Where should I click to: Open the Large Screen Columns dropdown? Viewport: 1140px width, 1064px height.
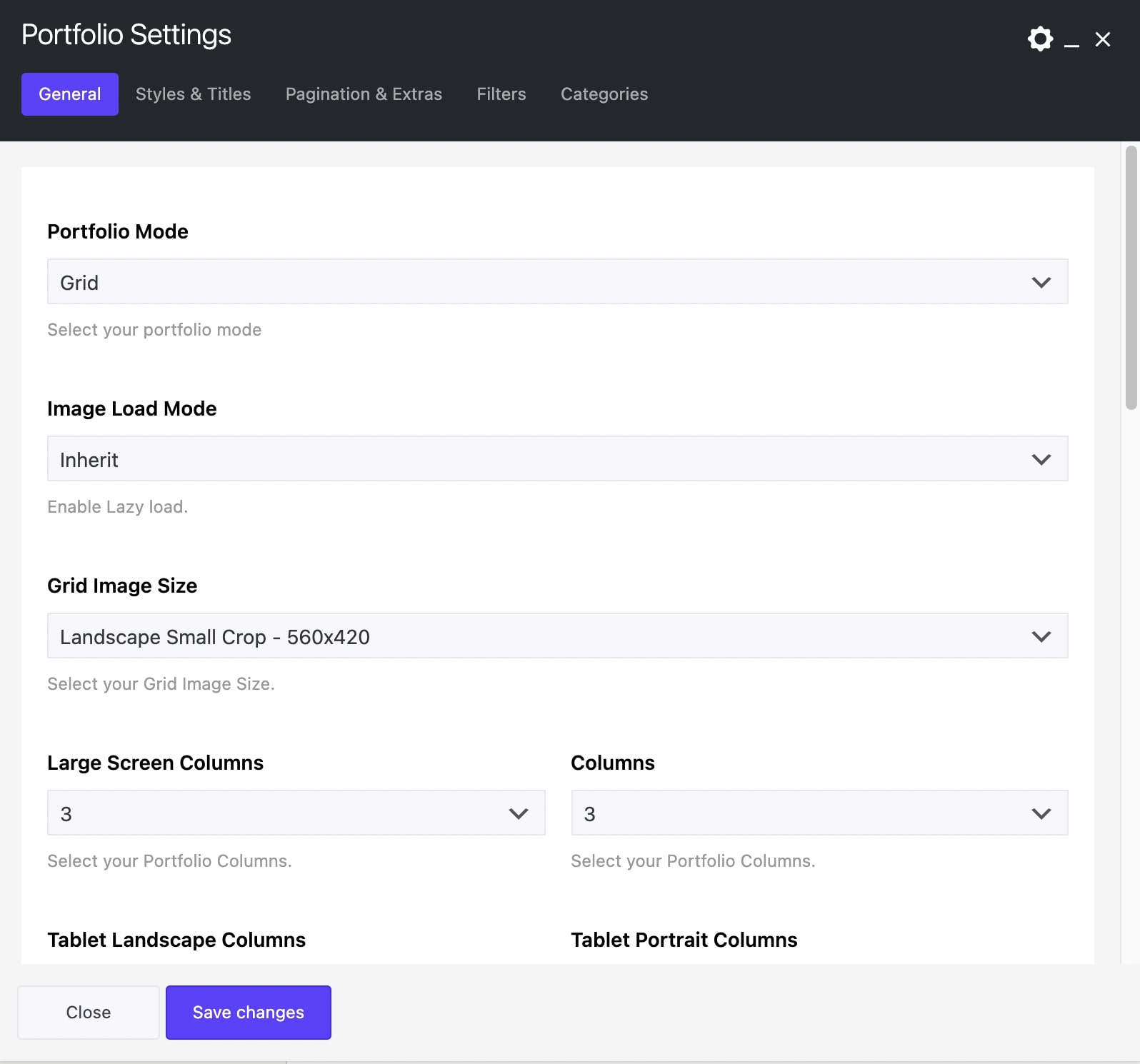[x=296, y=813]
